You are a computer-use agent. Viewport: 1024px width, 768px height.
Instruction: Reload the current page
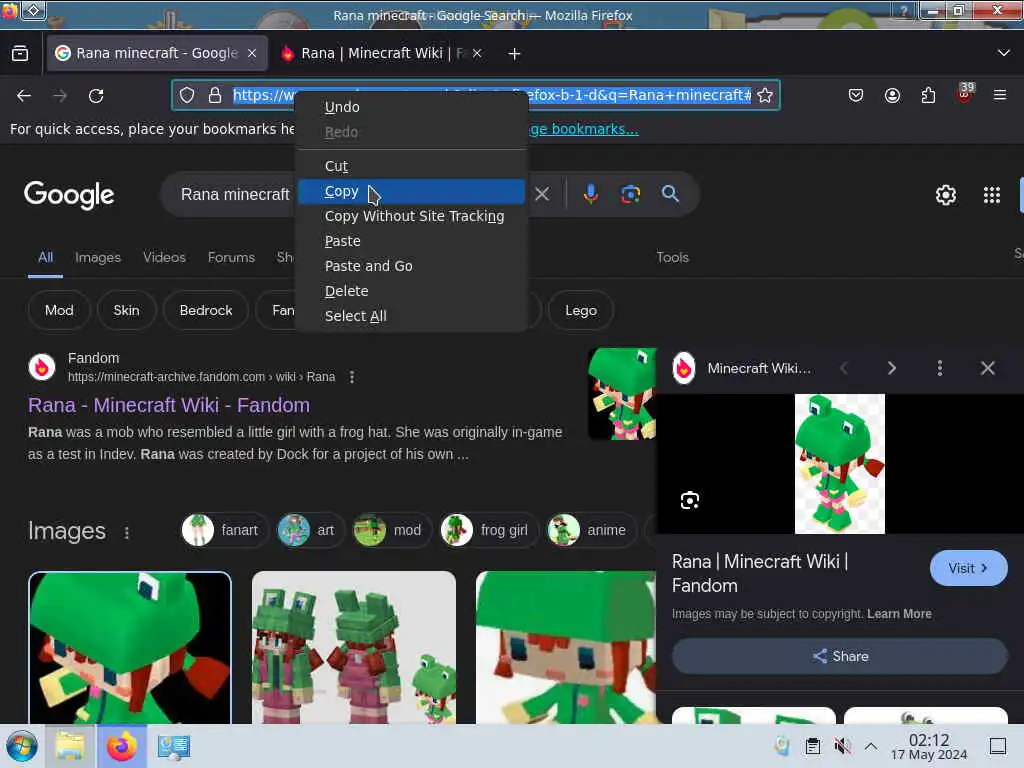(x=96, y=96)
